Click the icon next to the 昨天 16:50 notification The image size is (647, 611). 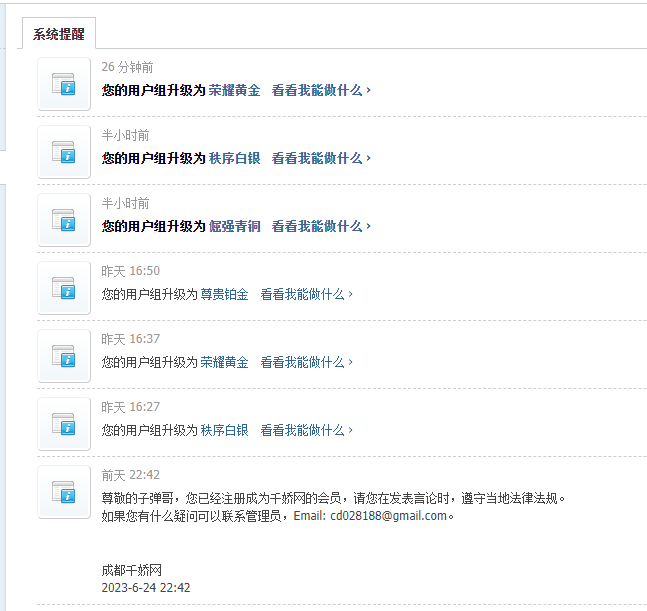[64, 288]
